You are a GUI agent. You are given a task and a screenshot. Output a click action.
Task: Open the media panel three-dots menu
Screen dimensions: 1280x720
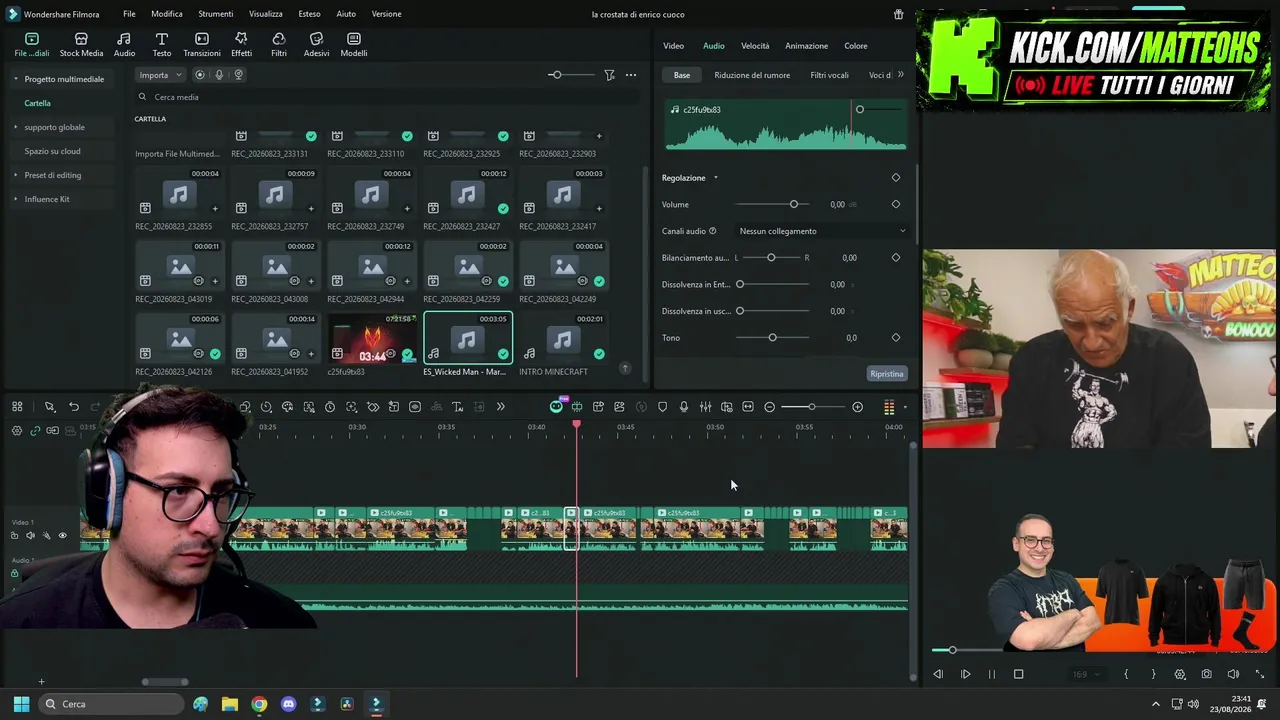point(631,75)
